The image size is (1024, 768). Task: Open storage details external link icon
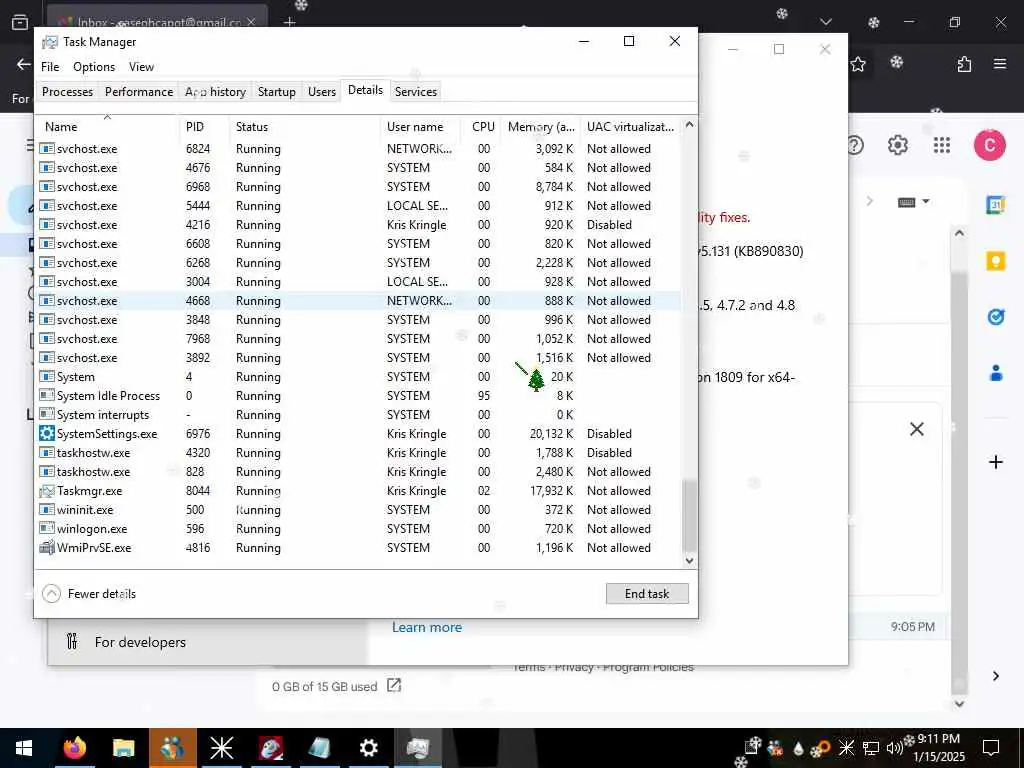tap(394, 685)
